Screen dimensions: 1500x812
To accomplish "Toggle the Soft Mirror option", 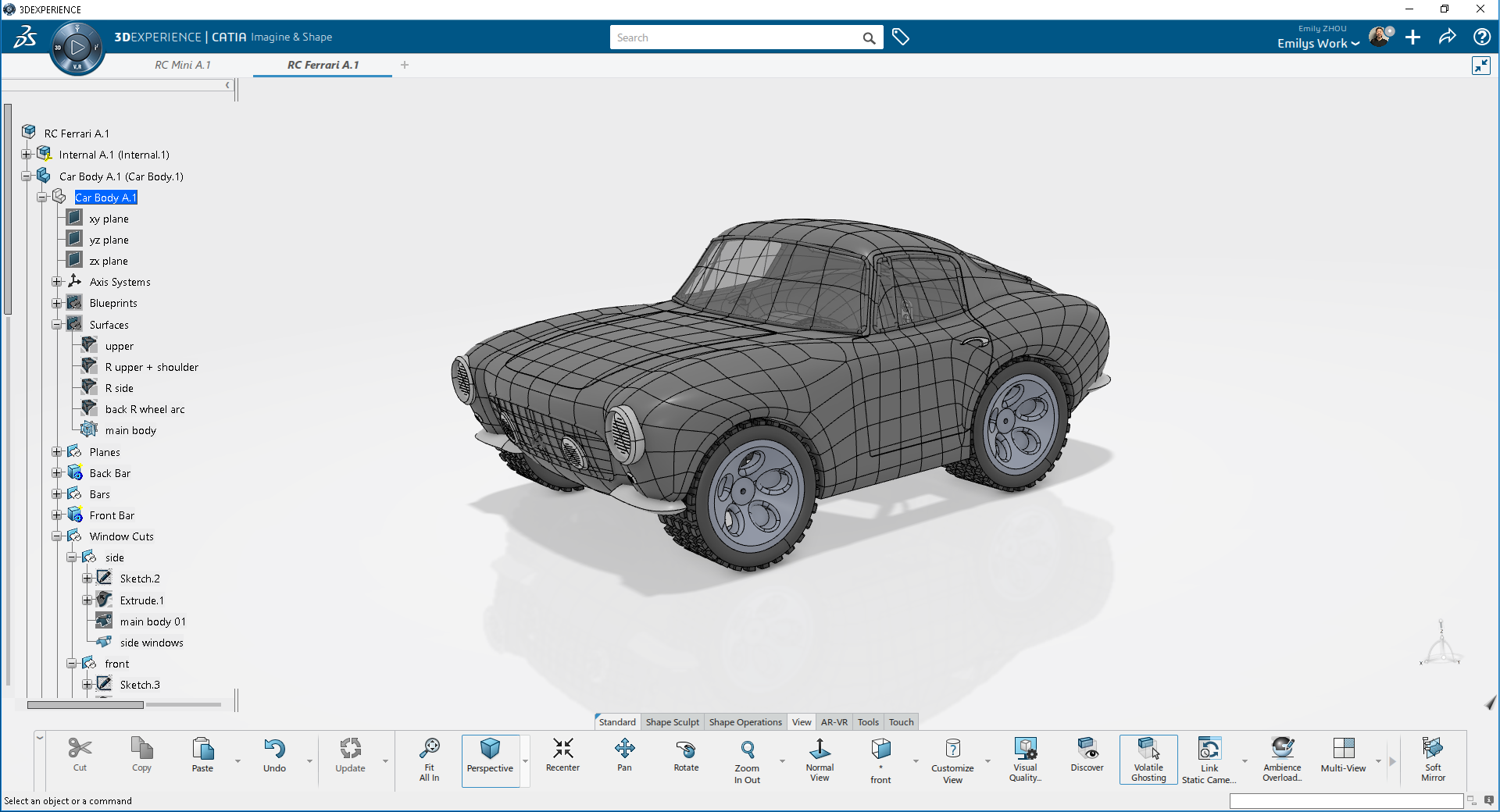I will tap(1433, 759).
